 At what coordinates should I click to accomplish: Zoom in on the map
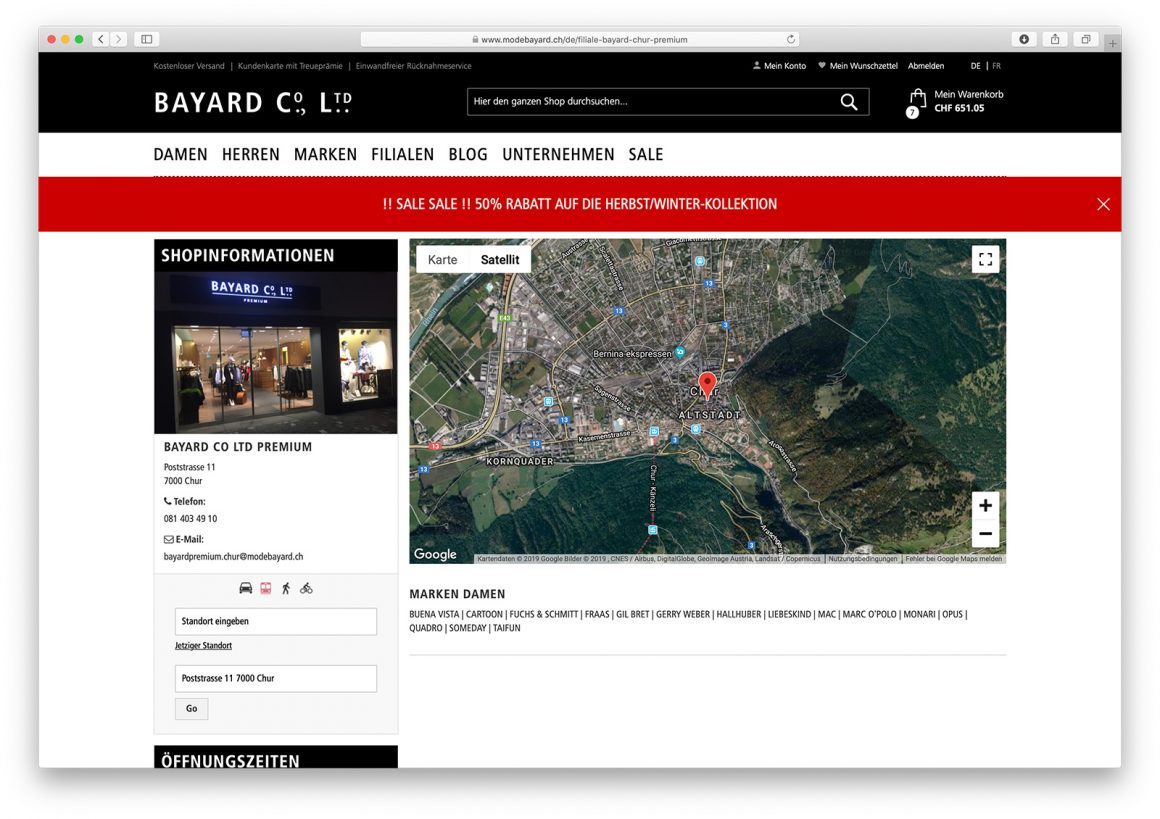[x=985, y=505]
